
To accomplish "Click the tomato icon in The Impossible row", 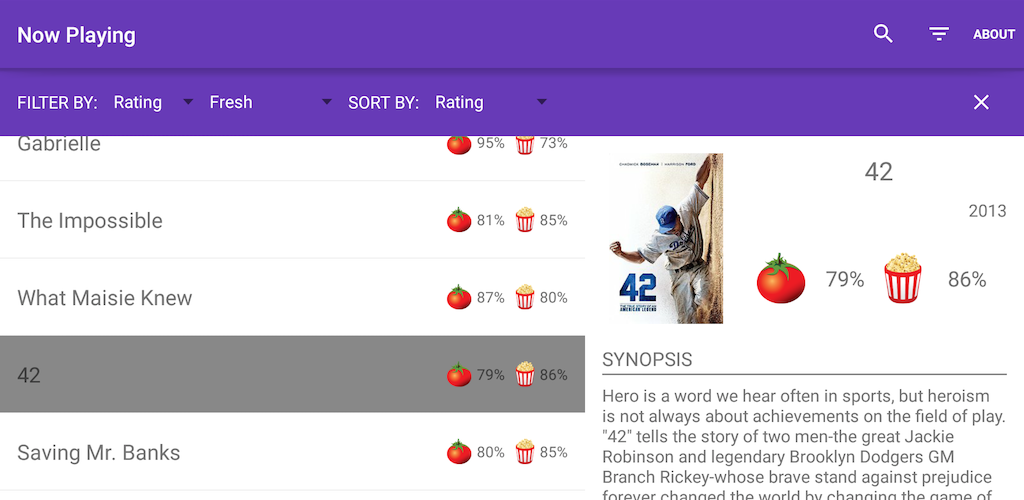I will tap(459, 220).
